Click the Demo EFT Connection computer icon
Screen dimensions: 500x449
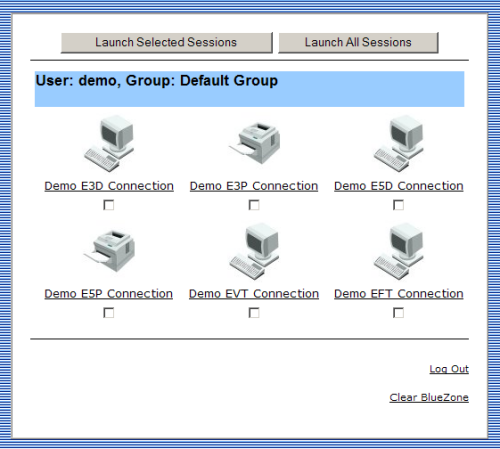pyautogui.click(x=399, y=251)
